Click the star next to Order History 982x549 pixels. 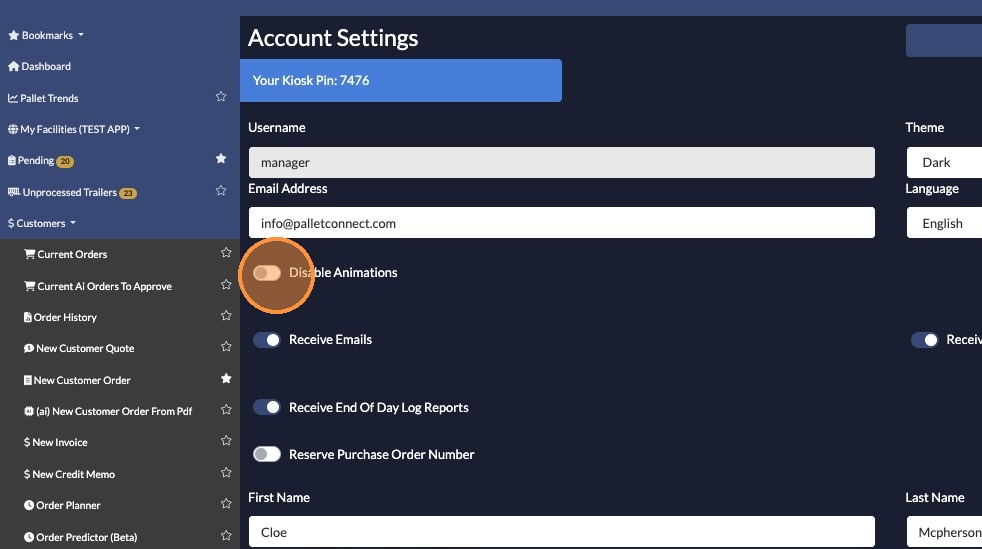point(226,316)
